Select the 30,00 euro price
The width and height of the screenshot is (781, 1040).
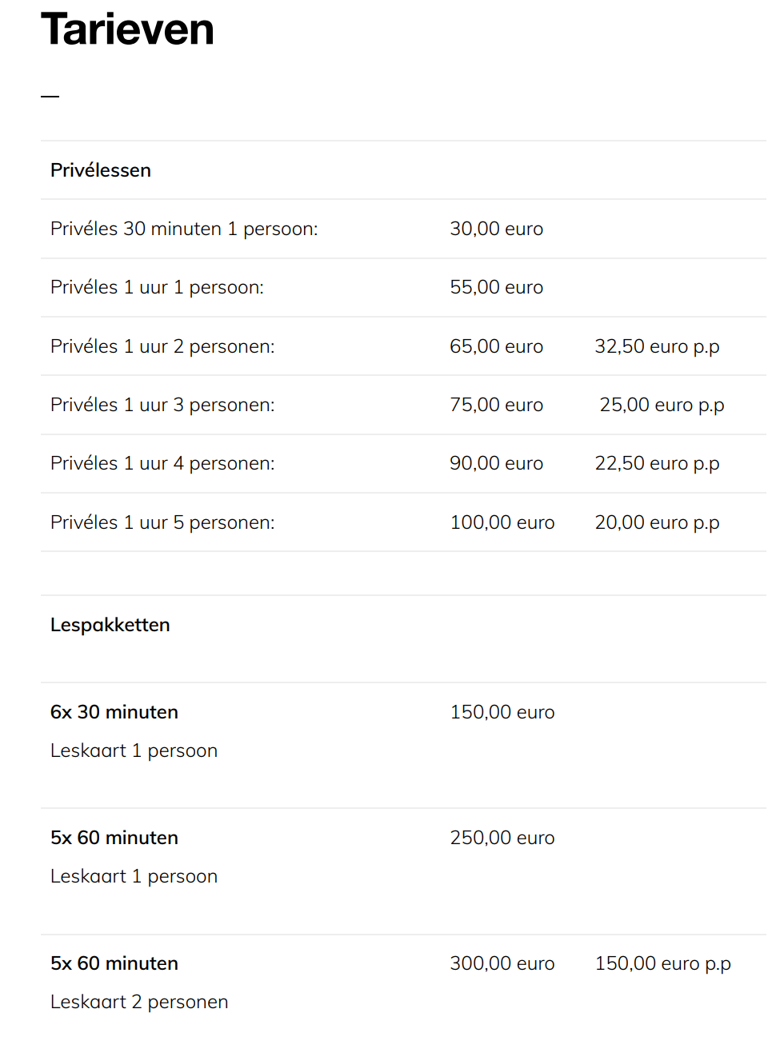497,229
